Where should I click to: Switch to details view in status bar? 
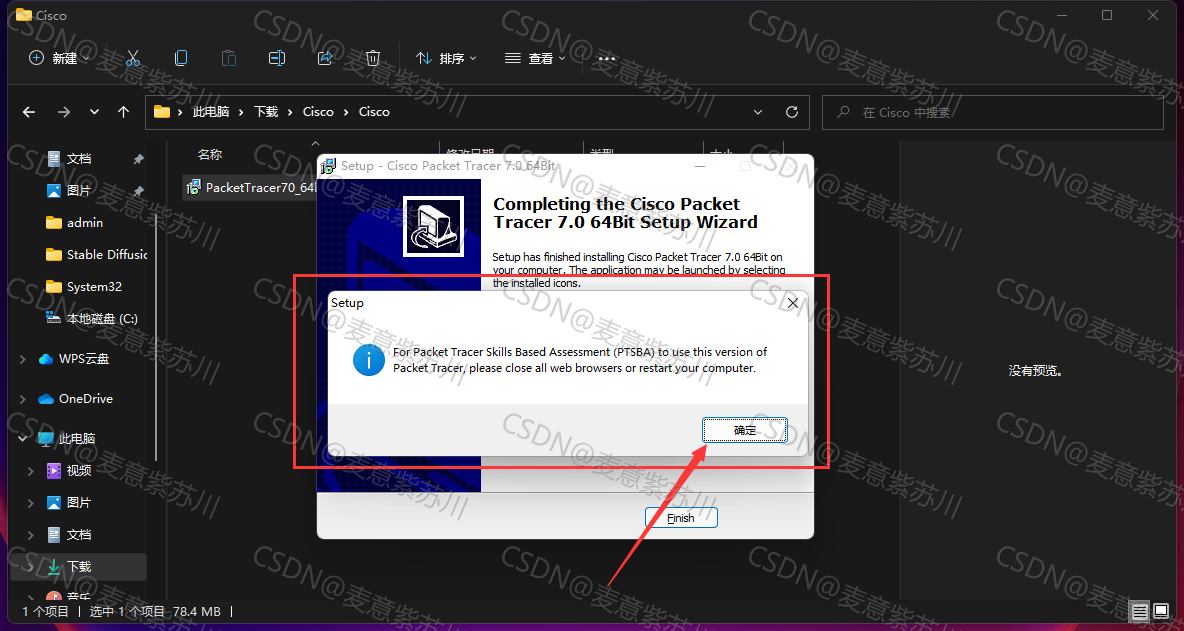coord(1139,611)
